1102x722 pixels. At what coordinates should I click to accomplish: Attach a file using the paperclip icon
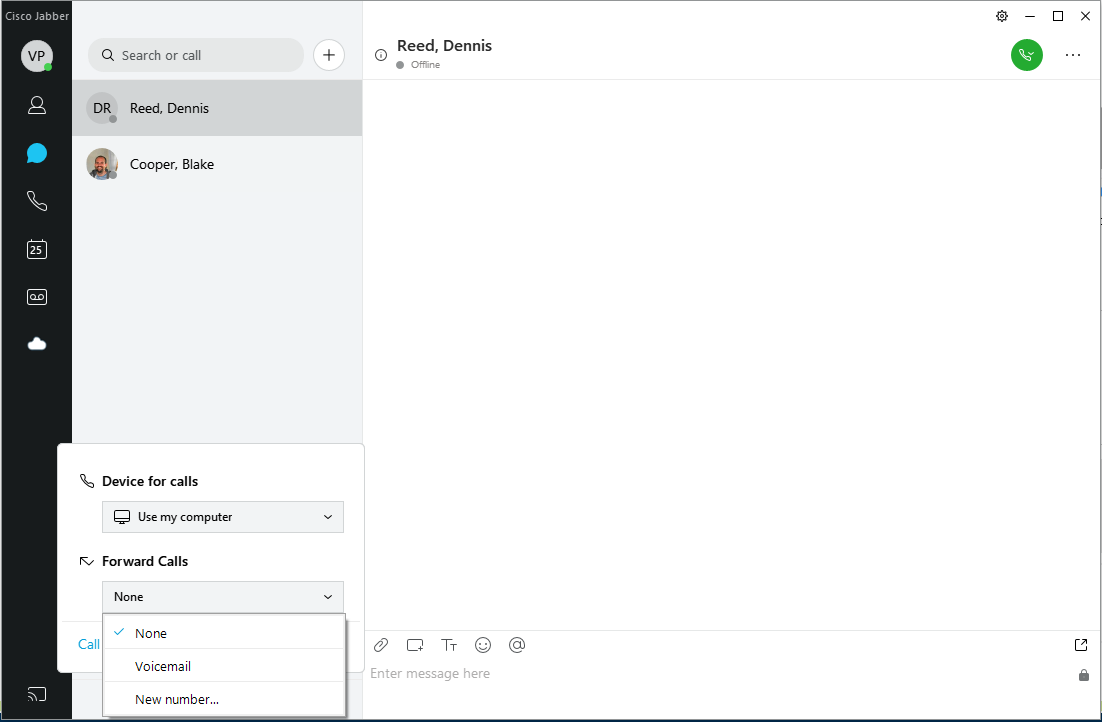click(x=380, y=645)
